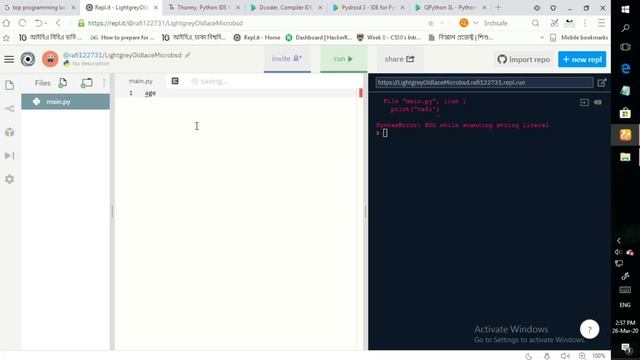This screenshot has width=640, height=360.
Task: Click line 1 containing 'age' in the editor
Action: tap(150, 93)
